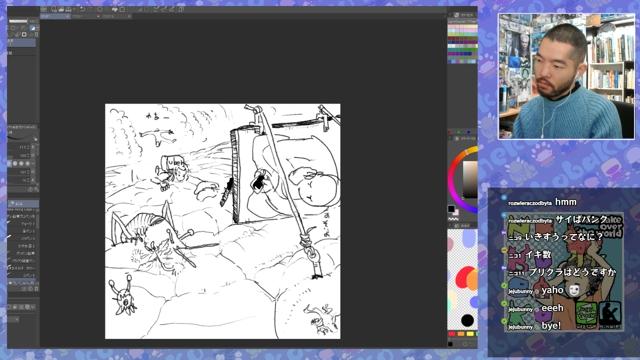Switch to the first canvas document tab
640x360 pixels.
(x=55, y=16)
